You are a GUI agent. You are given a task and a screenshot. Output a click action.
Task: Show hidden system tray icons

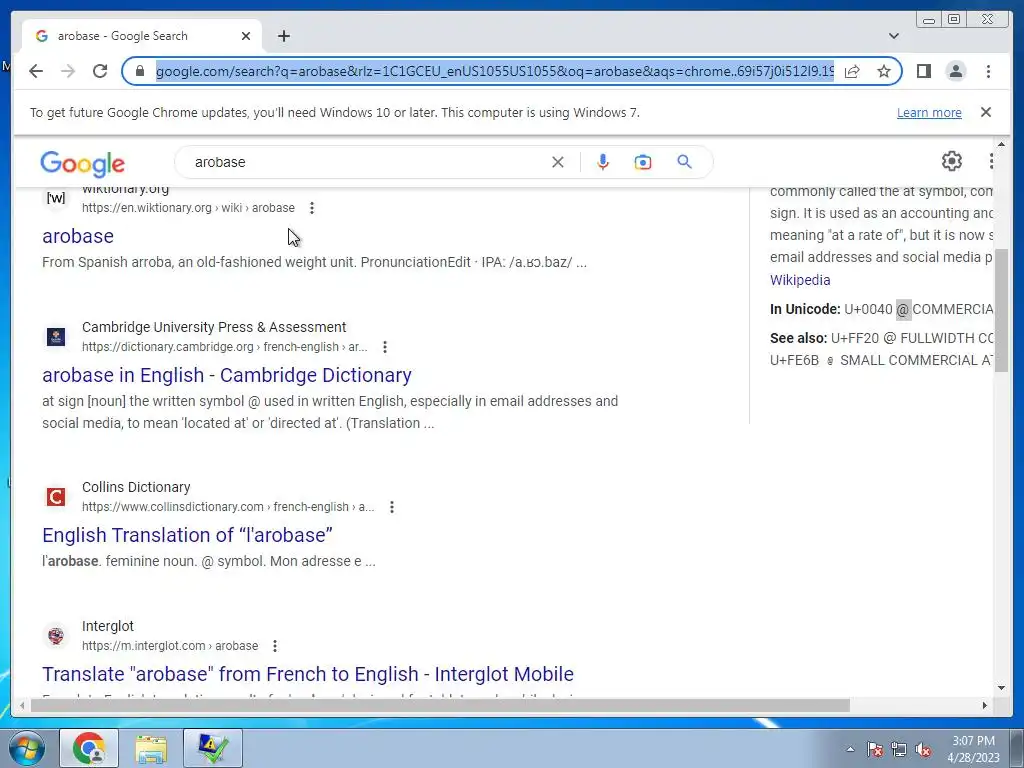coord(850,749)
